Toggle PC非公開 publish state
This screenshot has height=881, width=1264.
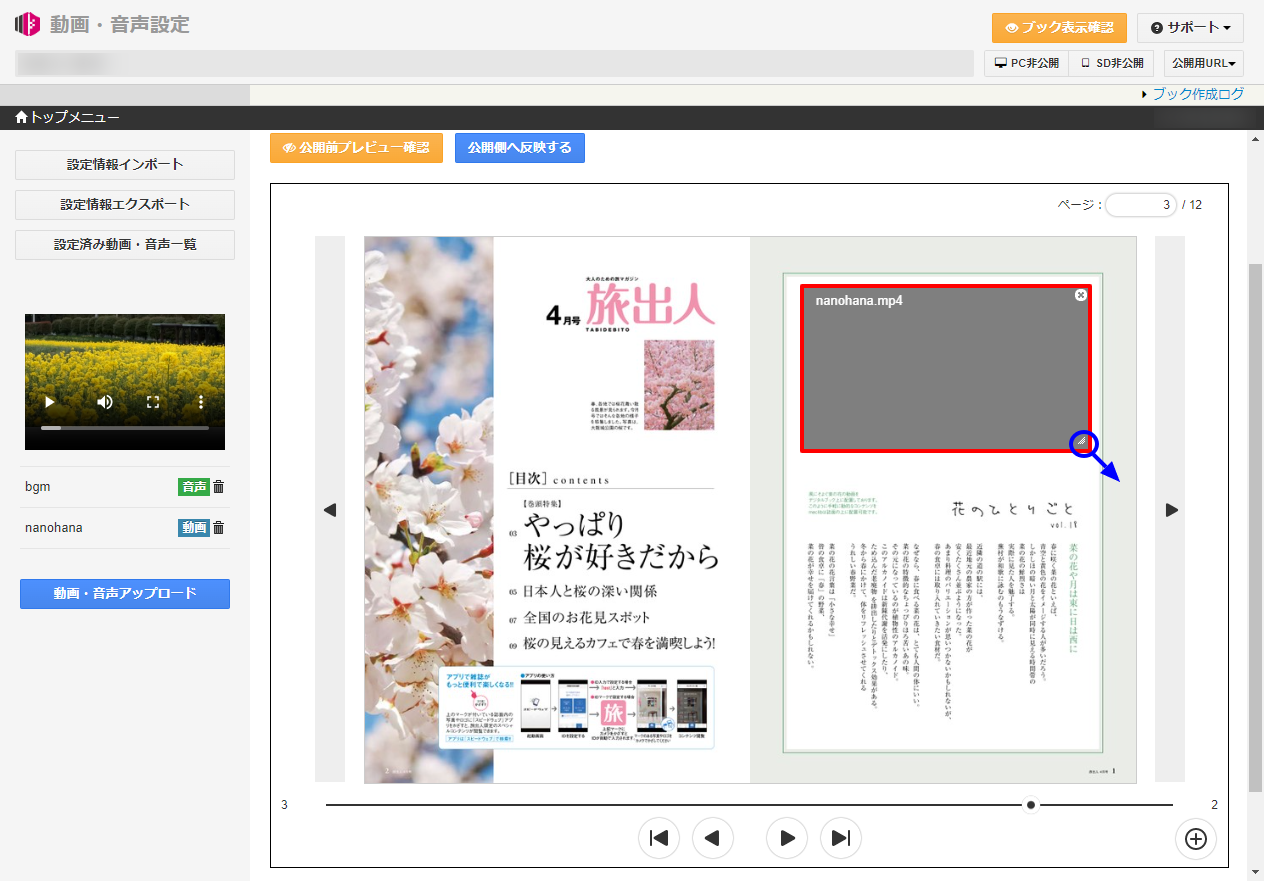click(x=1026, y=63)
